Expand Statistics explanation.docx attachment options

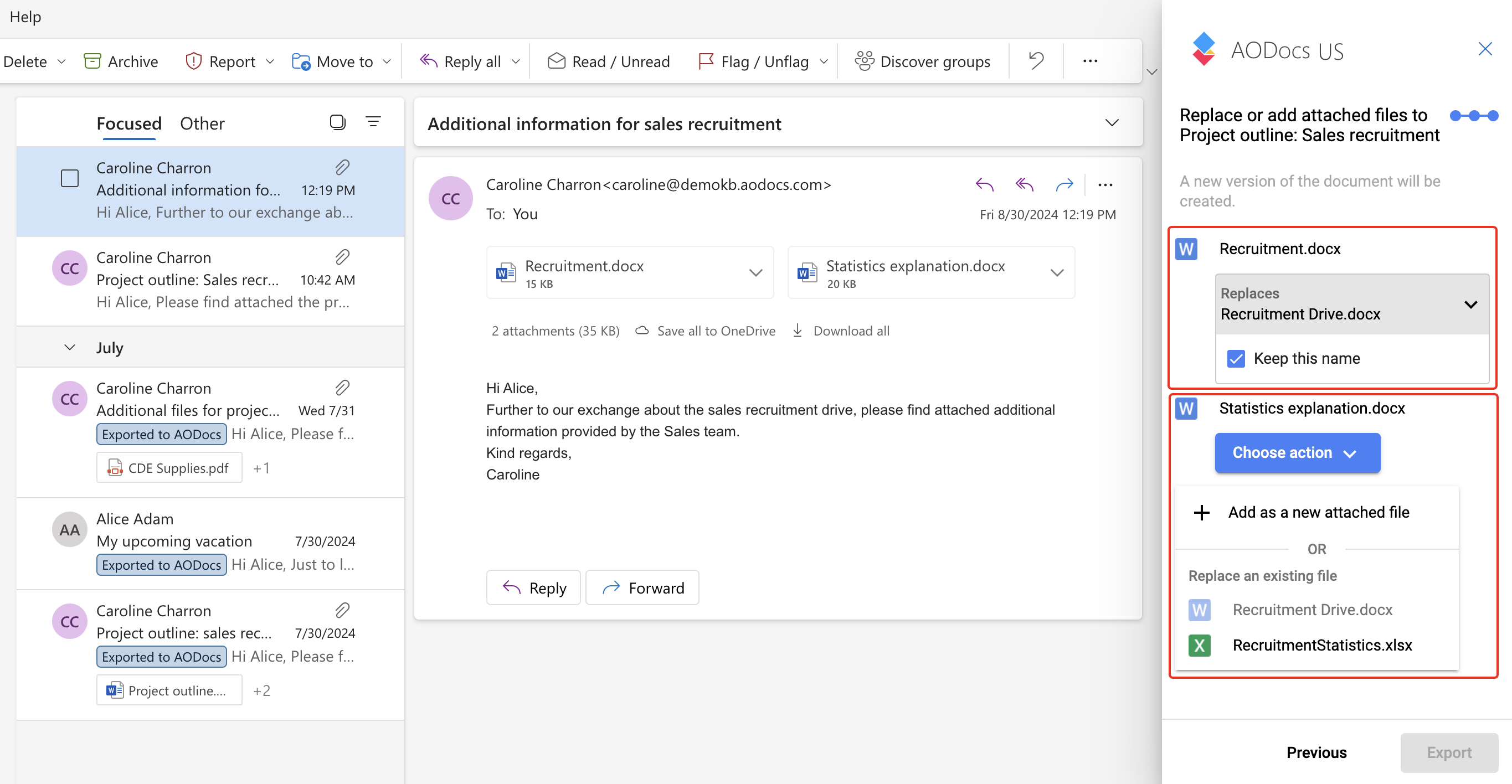tap(1057, 273)
